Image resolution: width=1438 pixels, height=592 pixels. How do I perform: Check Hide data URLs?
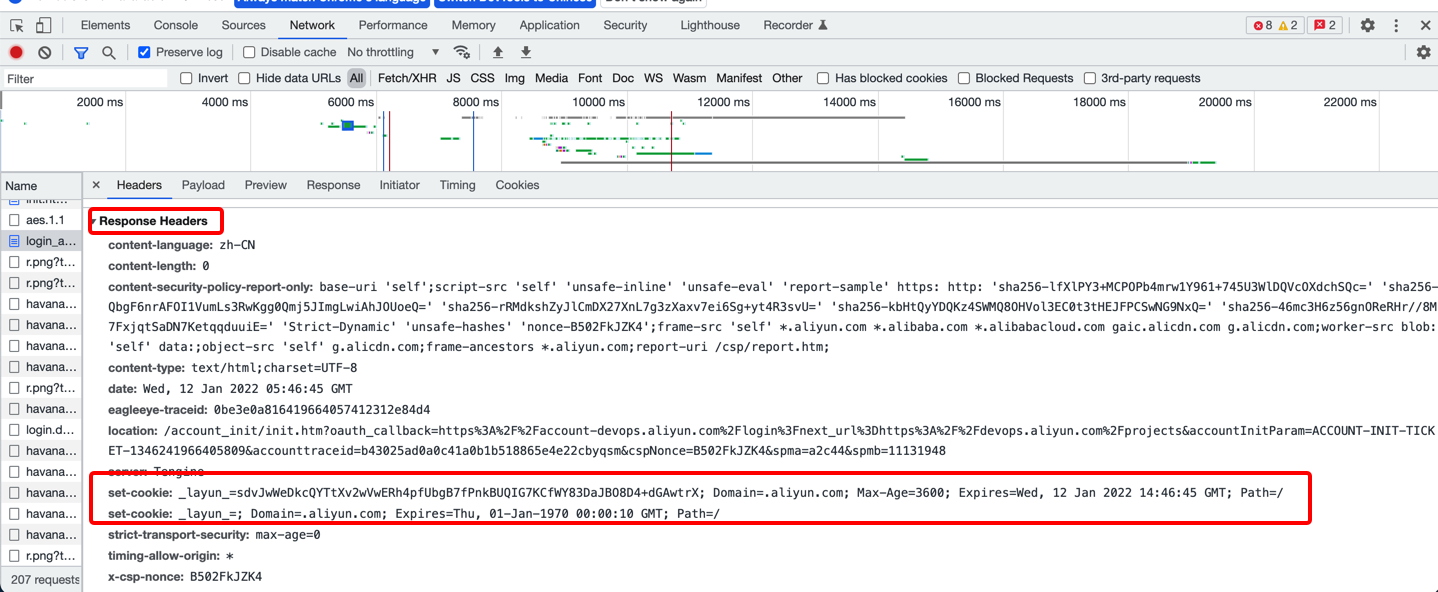[x=244, y=78]
